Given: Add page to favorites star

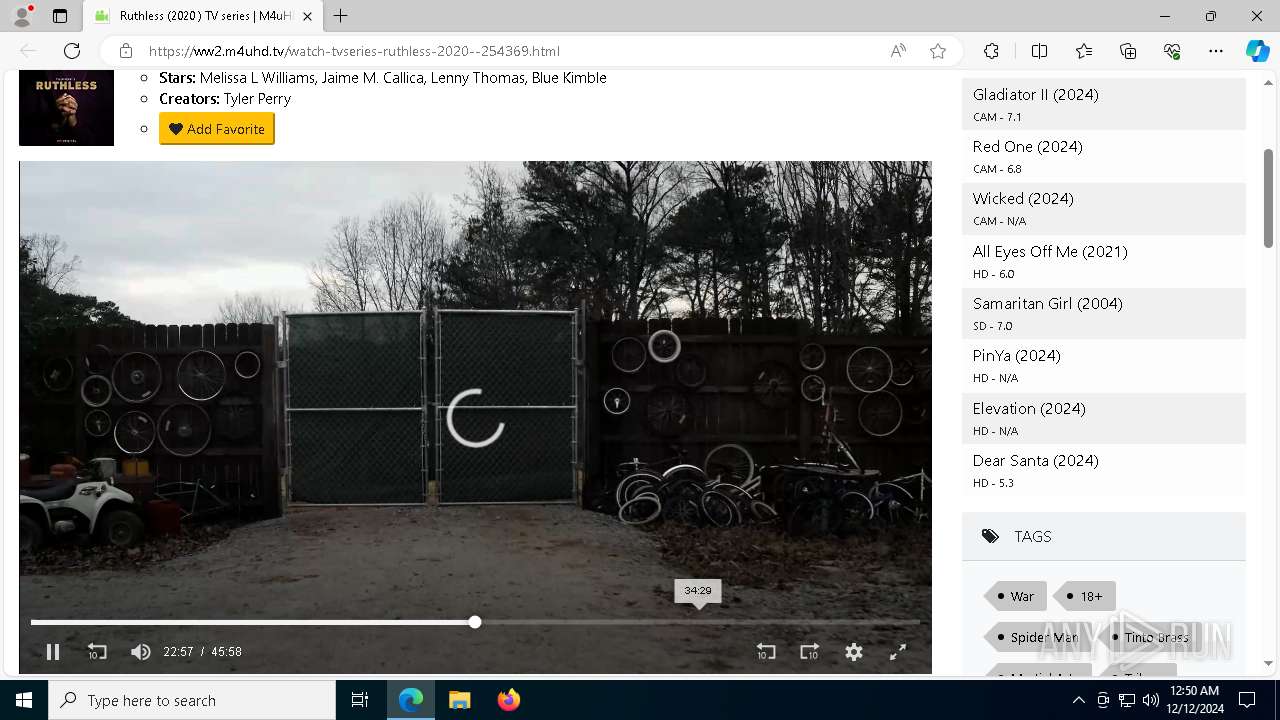Looking at the screenshot, I should pos(938,51).
